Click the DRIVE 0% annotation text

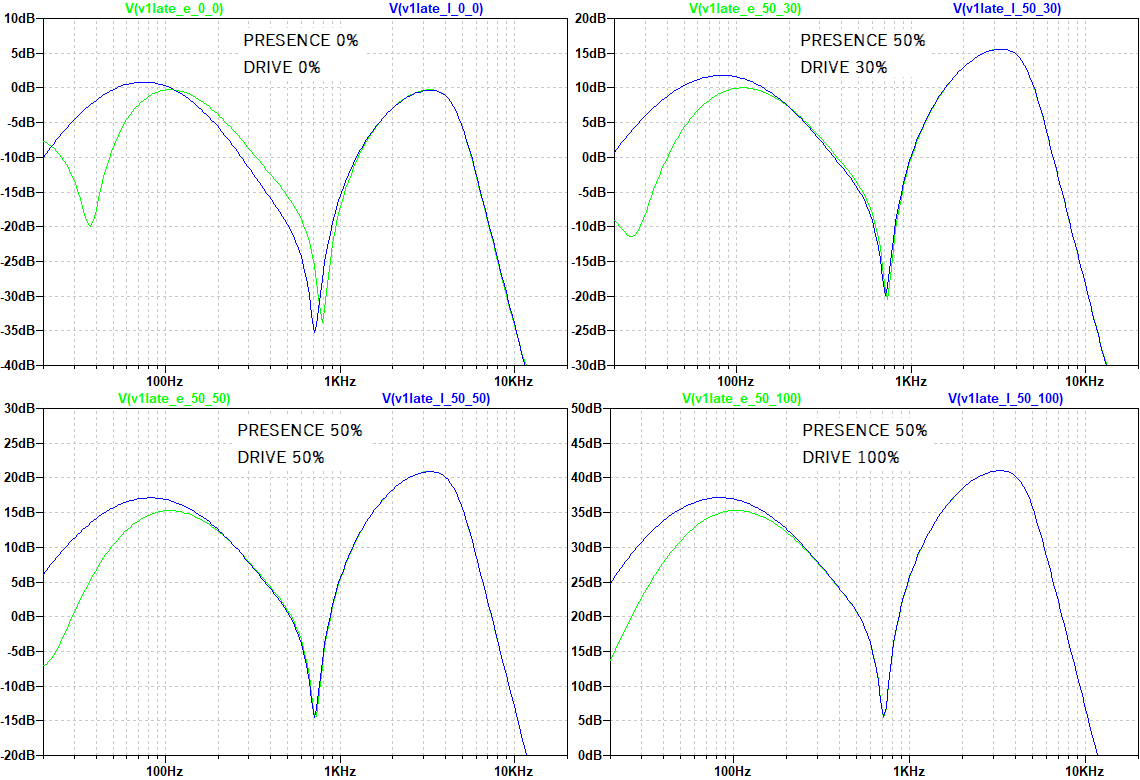coord(282,68)
